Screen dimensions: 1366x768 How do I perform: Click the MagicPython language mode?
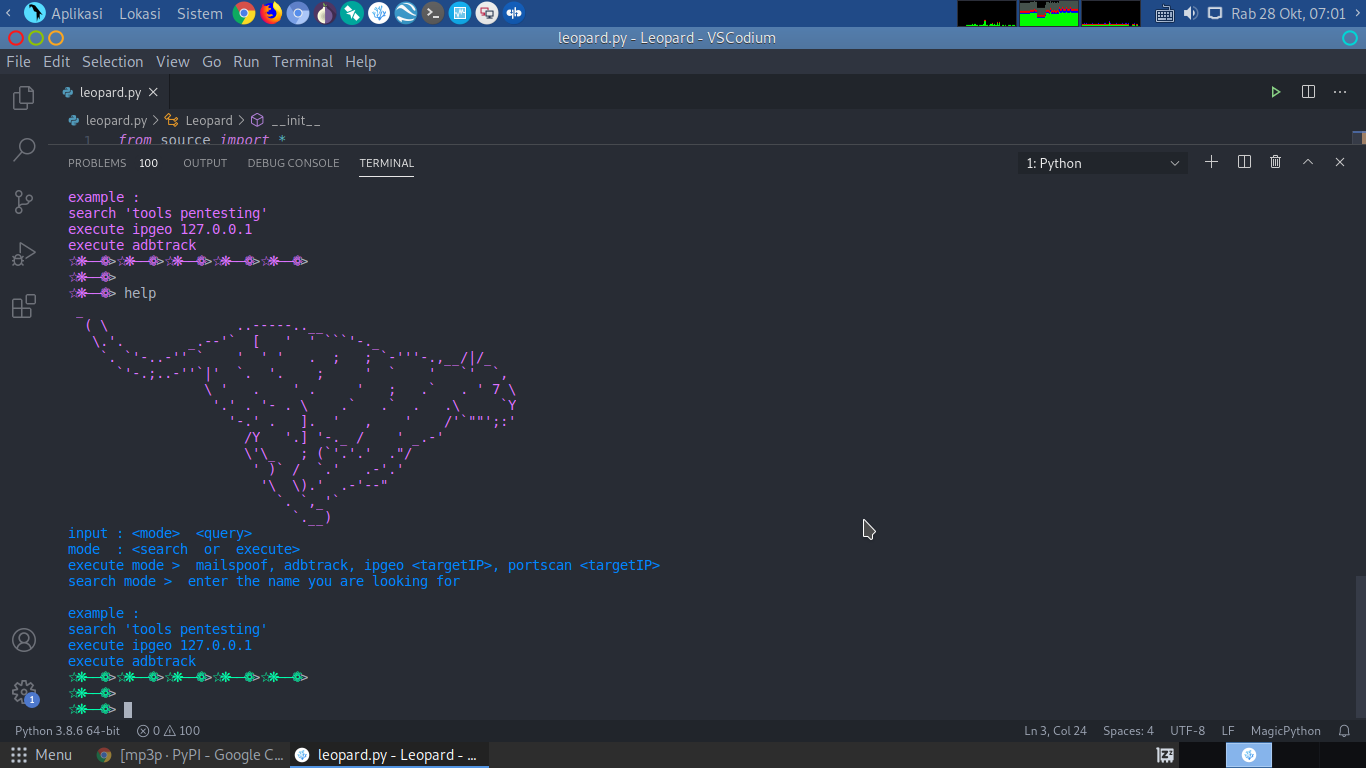(1285, 730)
